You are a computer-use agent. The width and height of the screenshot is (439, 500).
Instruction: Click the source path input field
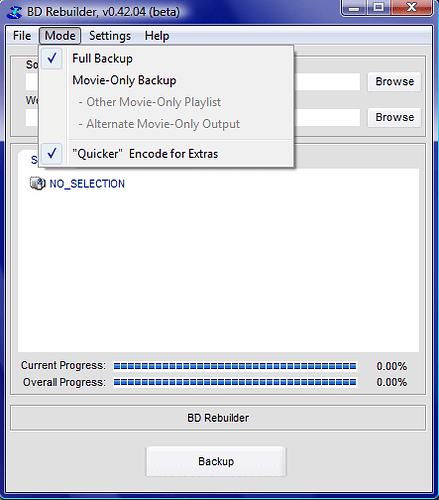coord(327,82)
